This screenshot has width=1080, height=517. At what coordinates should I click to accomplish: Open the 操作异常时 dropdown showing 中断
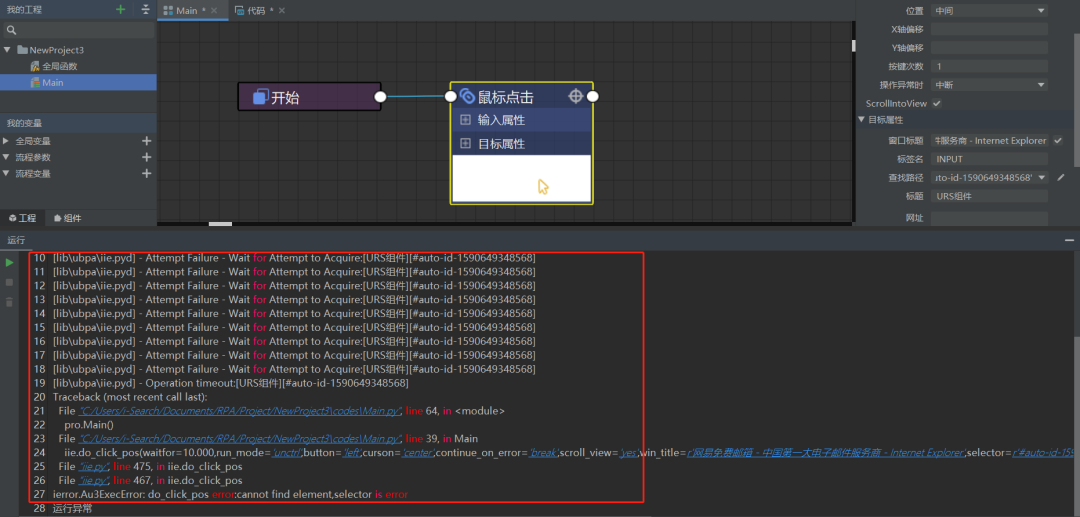988,85
